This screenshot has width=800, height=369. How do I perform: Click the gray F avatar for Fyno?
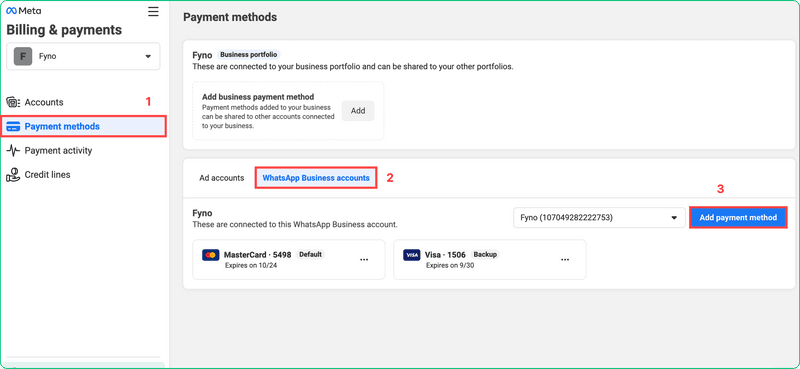point(23,56)
